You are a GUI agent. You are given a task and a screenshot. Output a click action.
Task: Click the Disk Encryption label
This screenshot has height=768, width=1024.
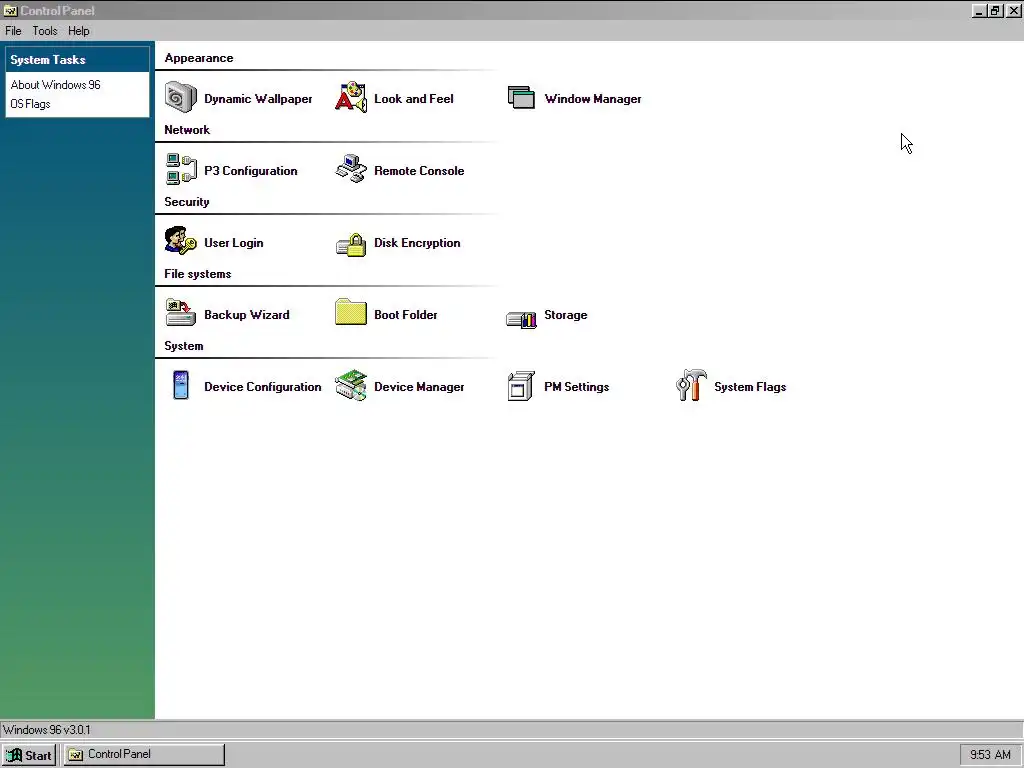click(x=417, y=243)
